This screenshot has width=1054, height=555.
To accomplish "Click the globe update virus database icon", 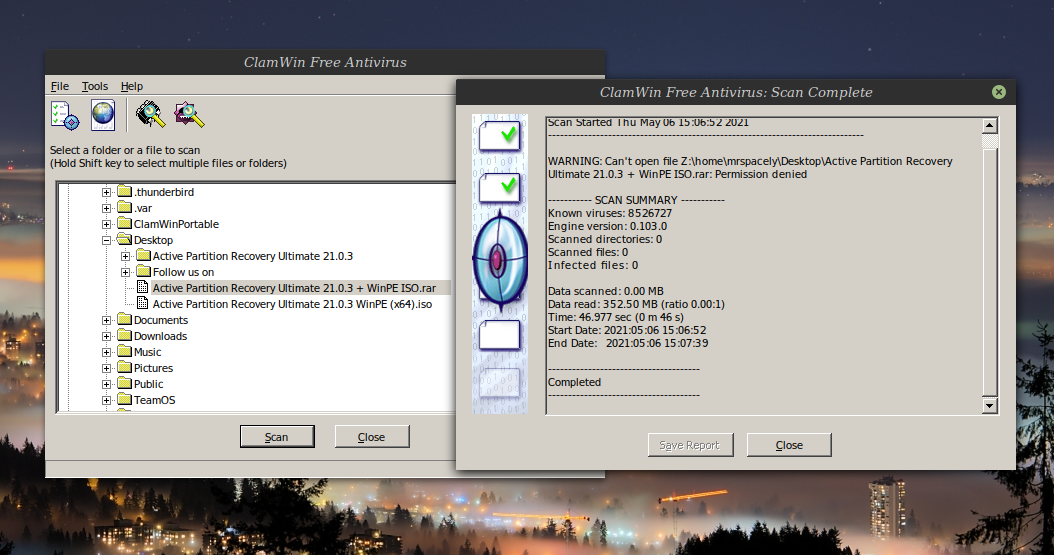I will coord(103,115).
